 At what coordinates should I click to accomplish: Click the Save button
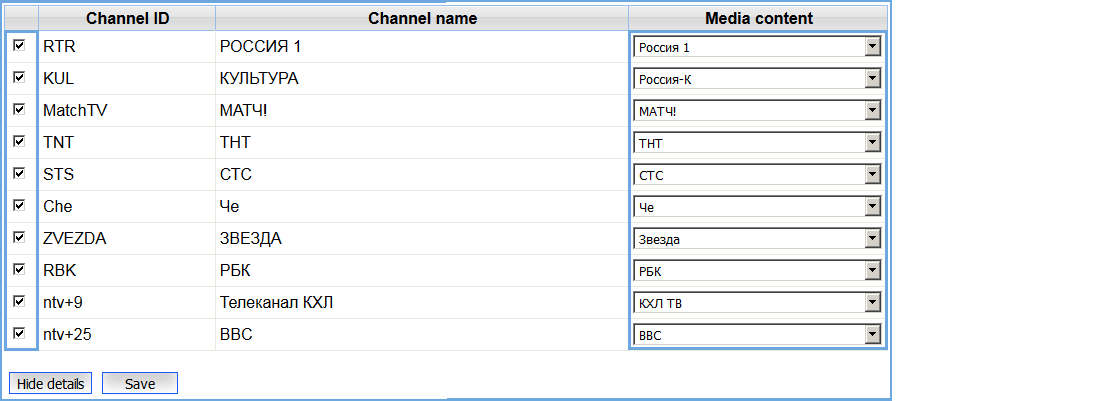coord(140,383)
